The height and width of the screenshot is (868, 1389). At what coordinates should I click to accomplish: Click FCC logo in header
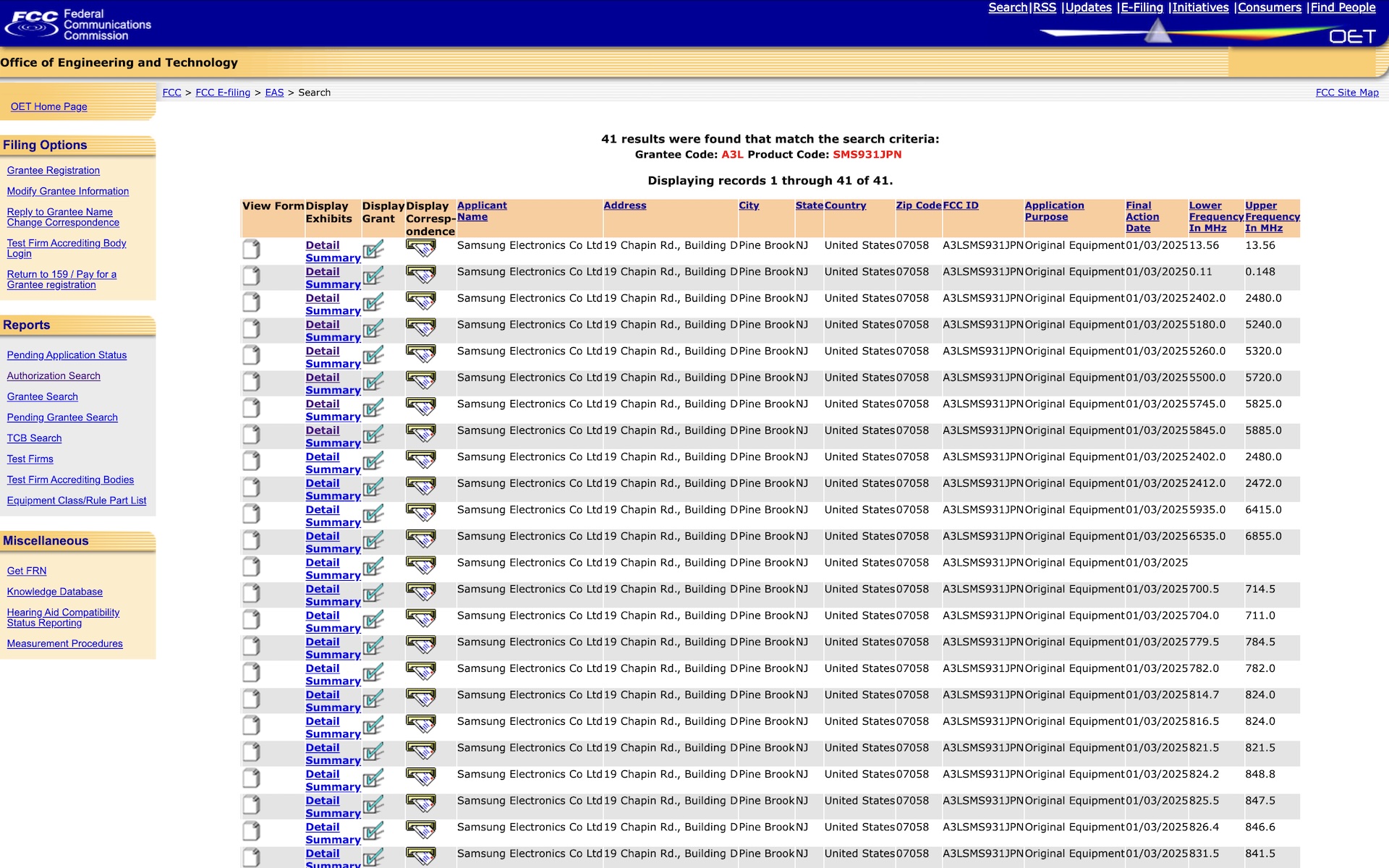(x=32, y=23)
